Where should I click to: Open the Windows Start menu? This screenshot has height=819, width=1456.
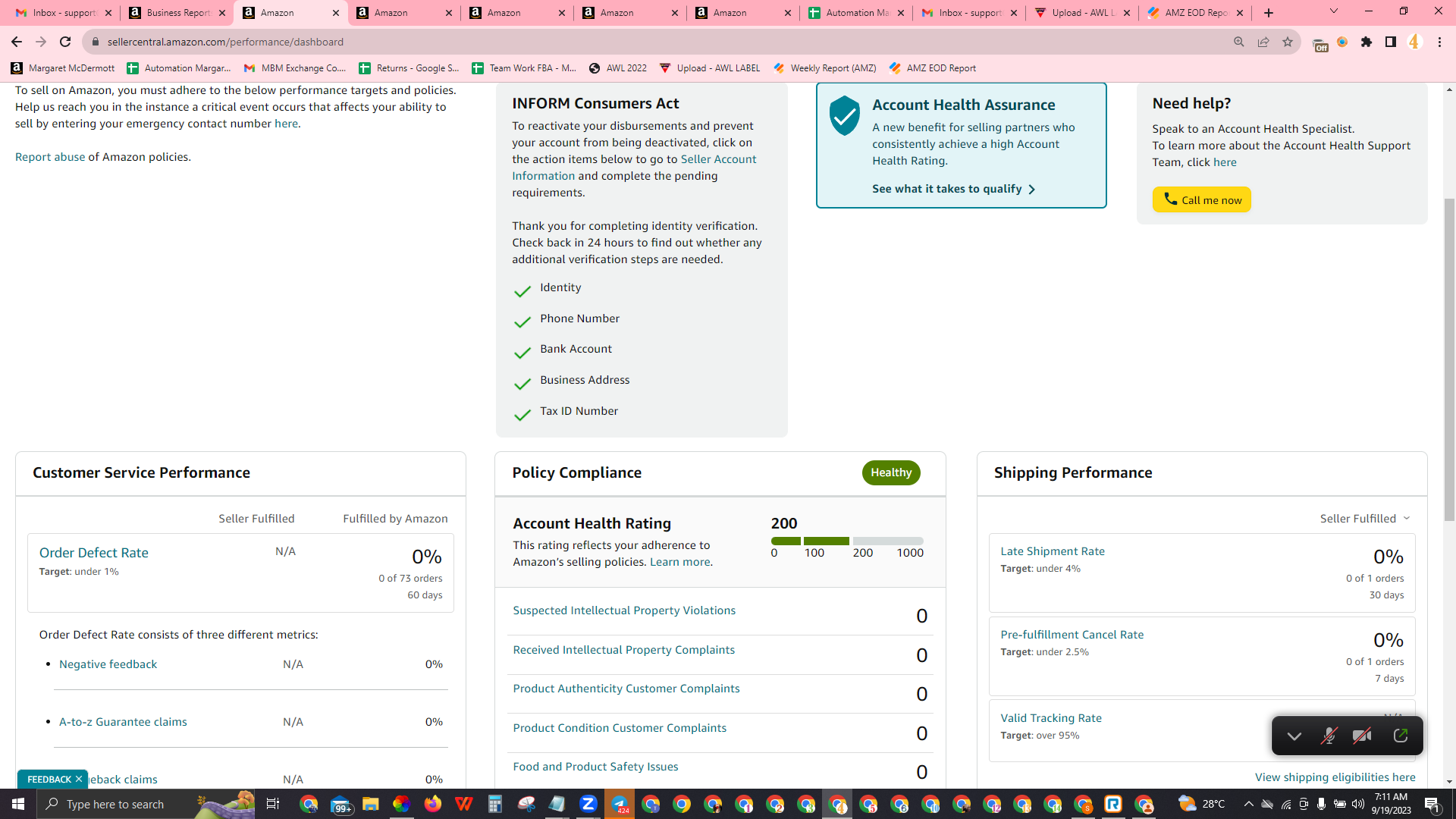pos(18,804)
